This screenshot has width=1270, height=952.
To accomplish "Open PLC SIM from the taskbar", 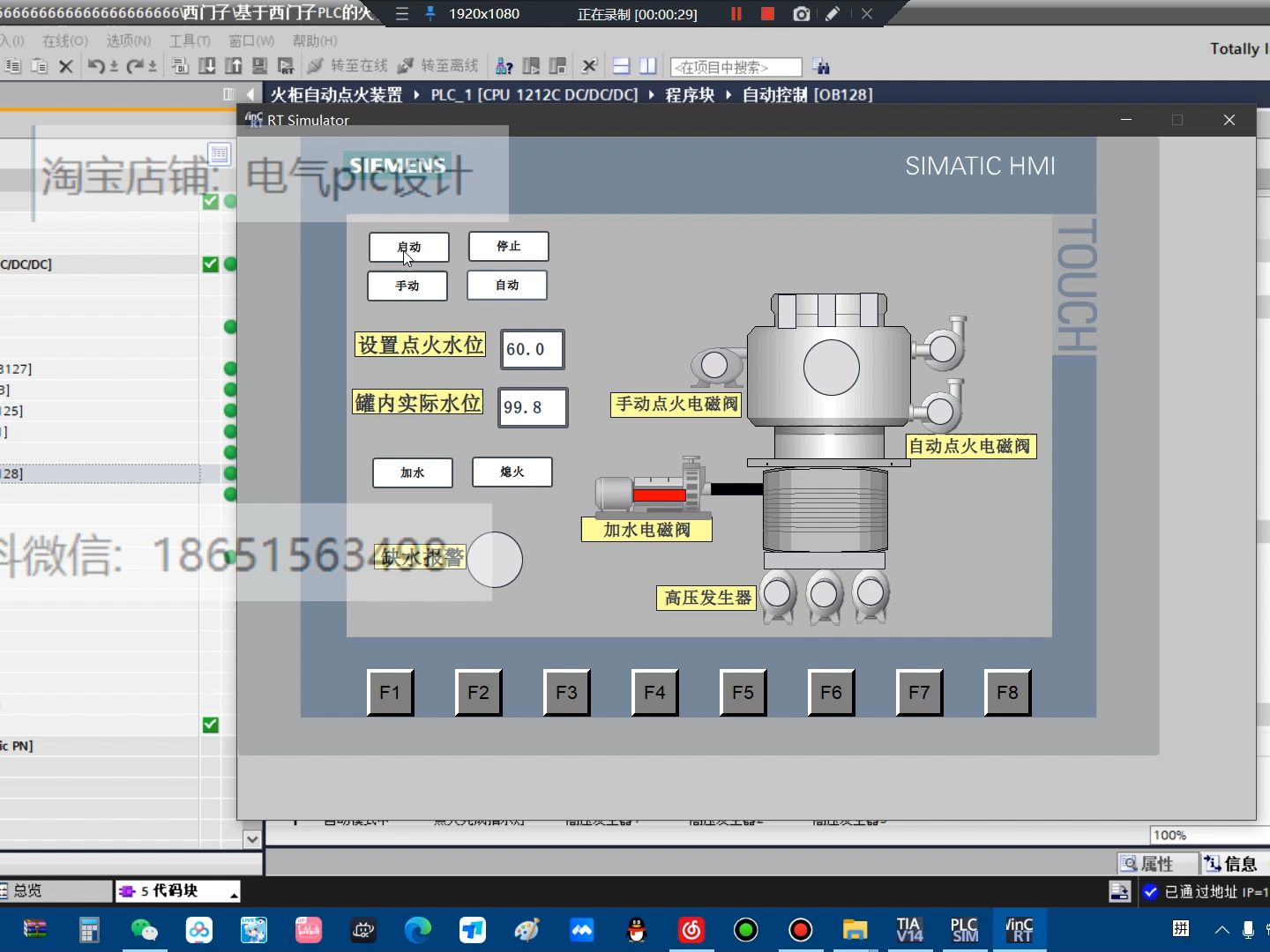I will tap(964, 930).
